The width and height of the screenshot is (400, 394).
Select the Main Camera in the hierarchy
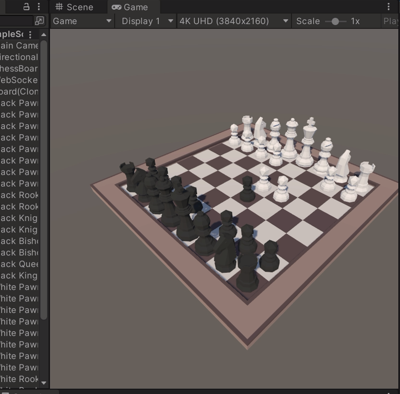tap(19, 46)
